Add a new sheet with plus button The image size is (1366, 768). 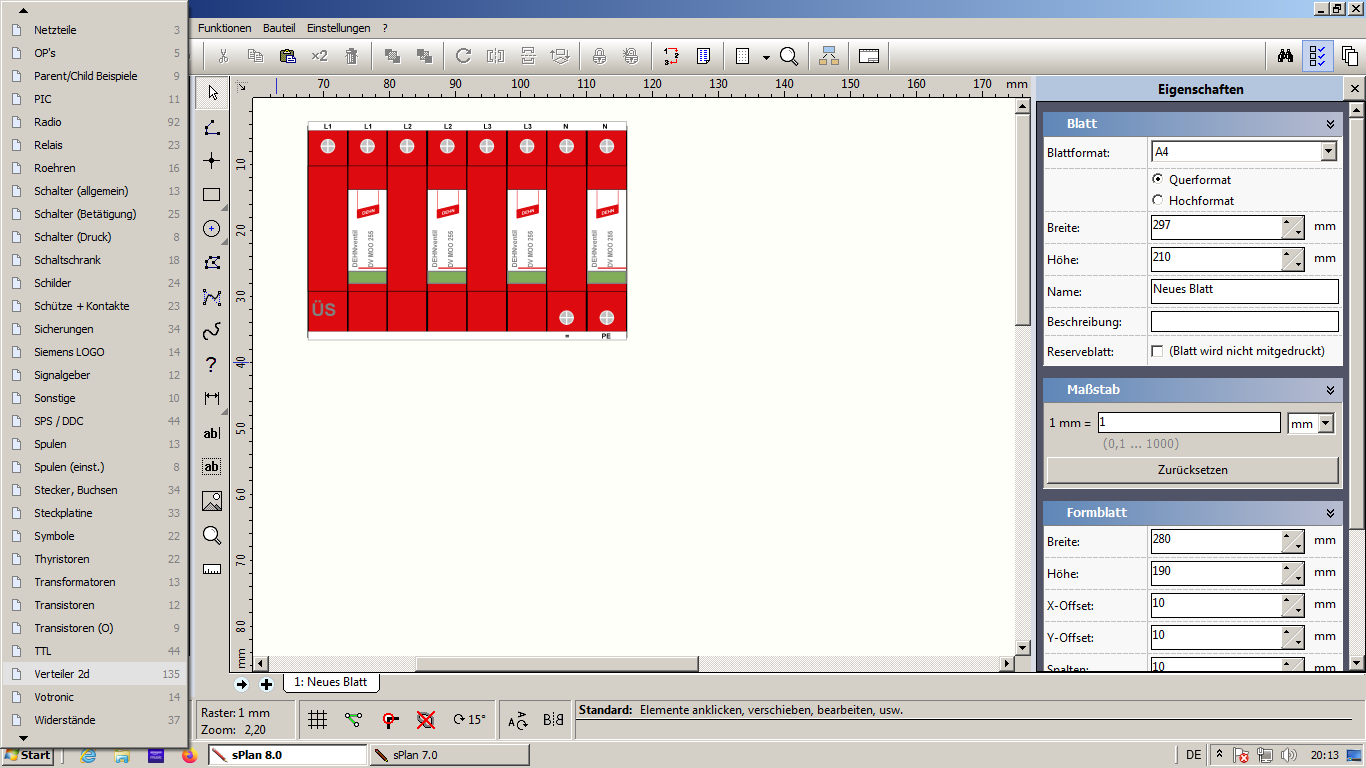click(x=266, y=684)
